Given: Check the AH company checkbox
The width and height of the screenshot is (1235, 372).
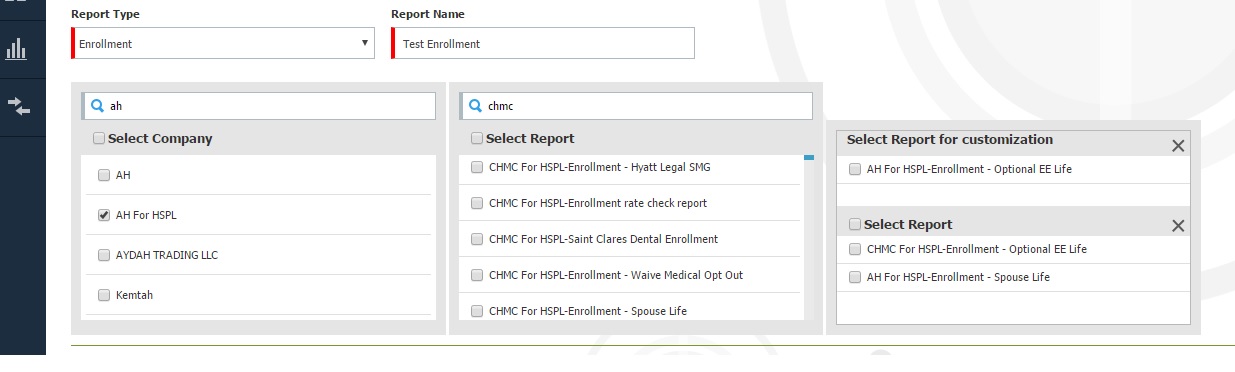Looking at the screenshot, I should 104,175.
